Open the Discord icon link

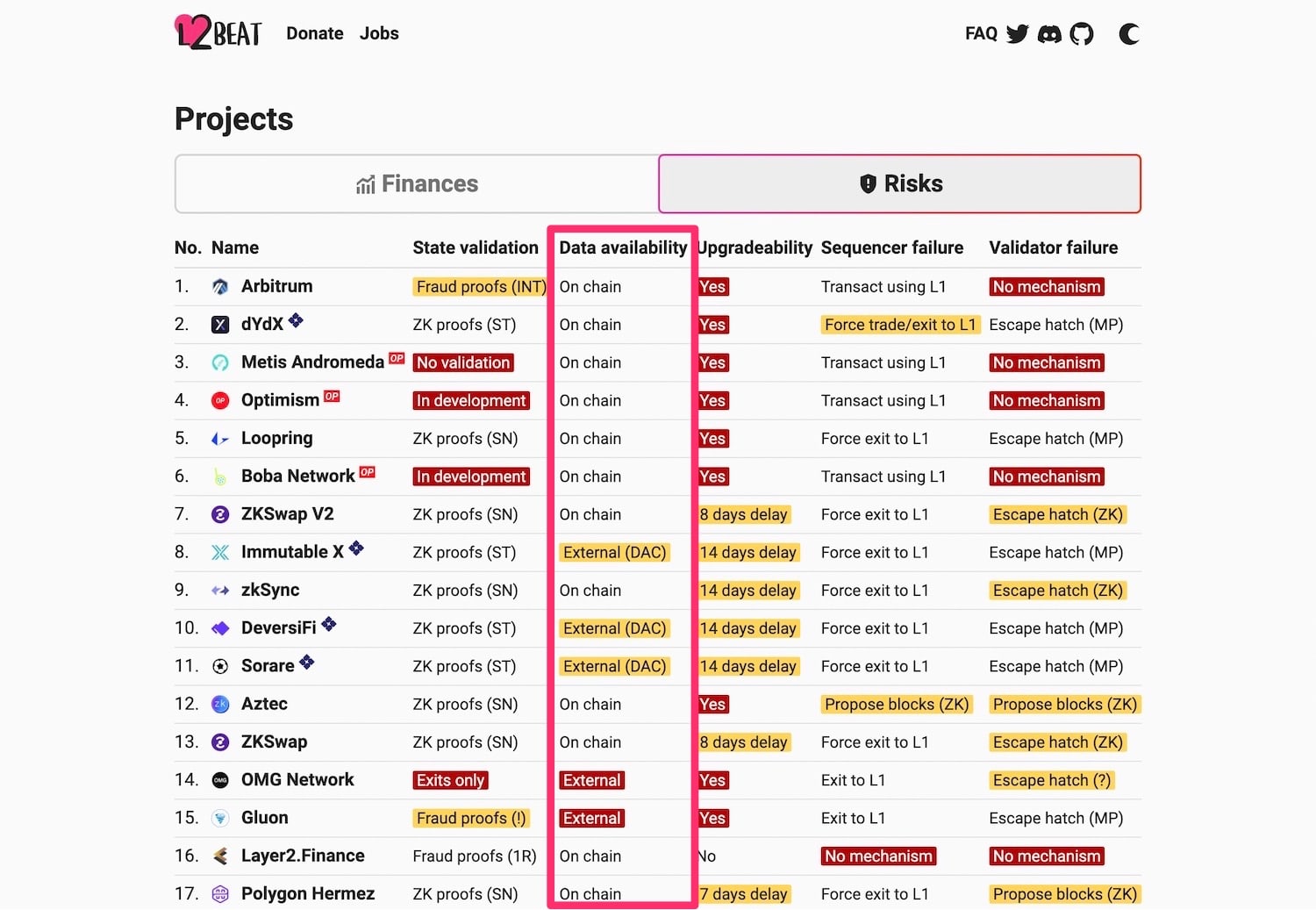click(x=1049, y=34)
